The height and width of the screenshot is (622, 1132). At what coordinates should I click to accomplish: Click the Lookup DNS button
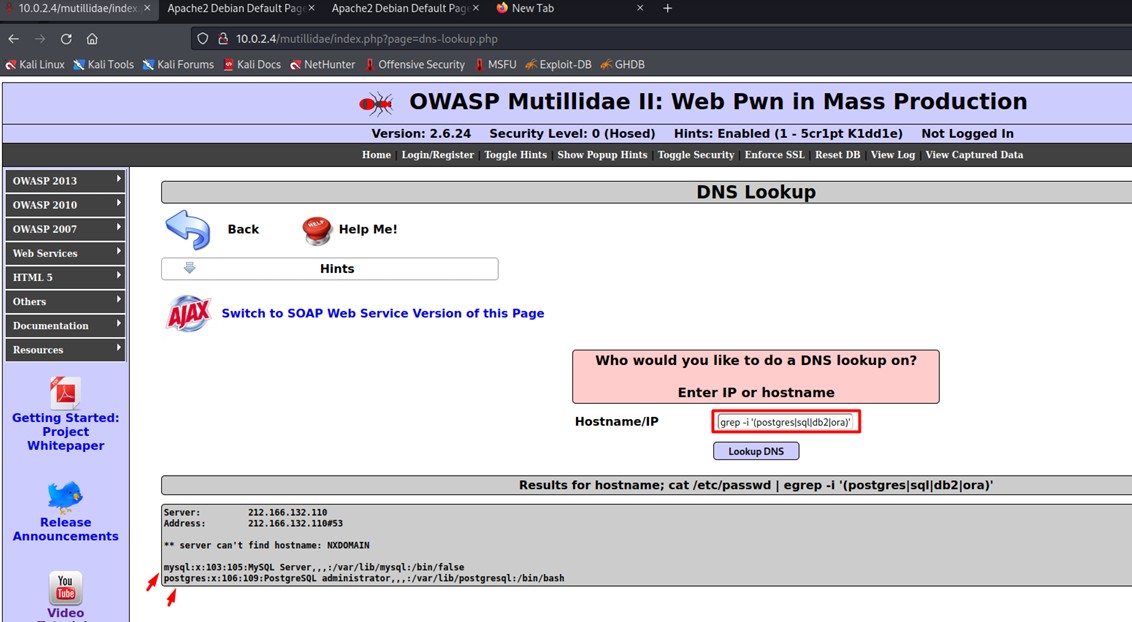coord(756,451)
